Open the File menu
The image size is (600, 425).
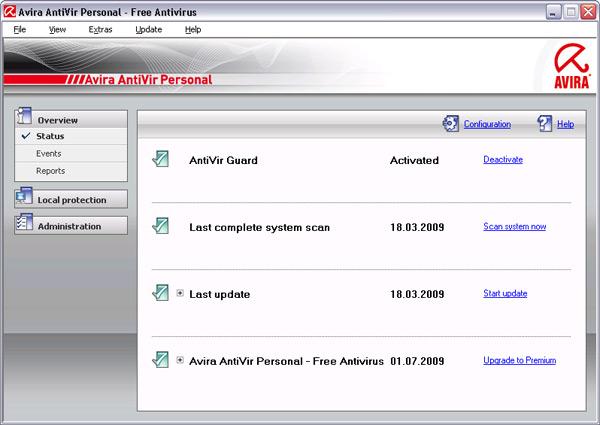(20, 30)
